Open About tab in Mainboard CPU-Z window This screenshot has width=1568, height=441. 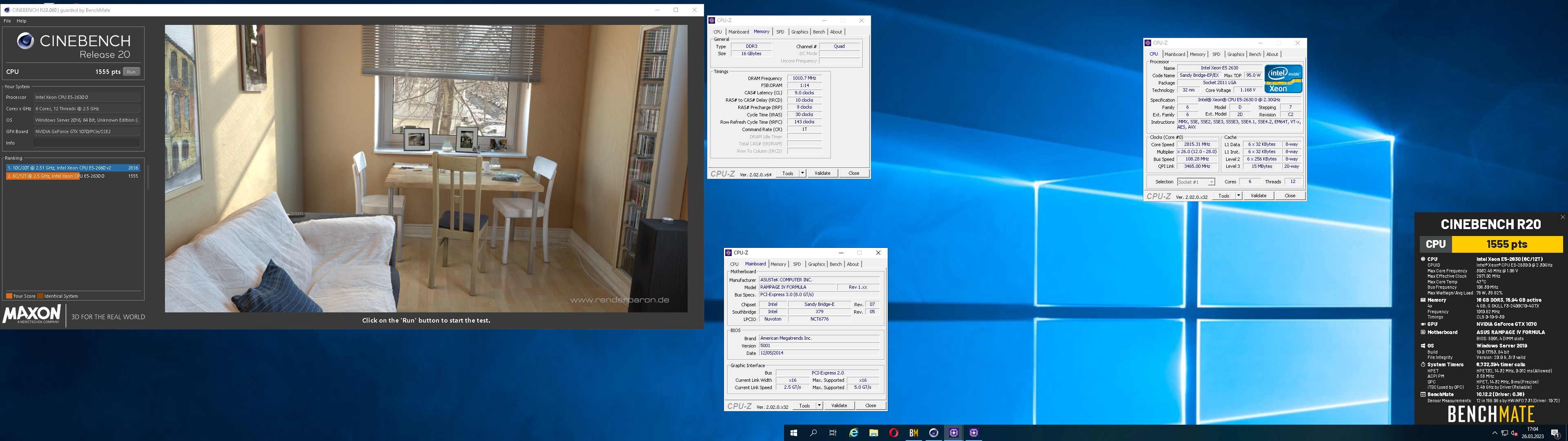click(853, 264)
